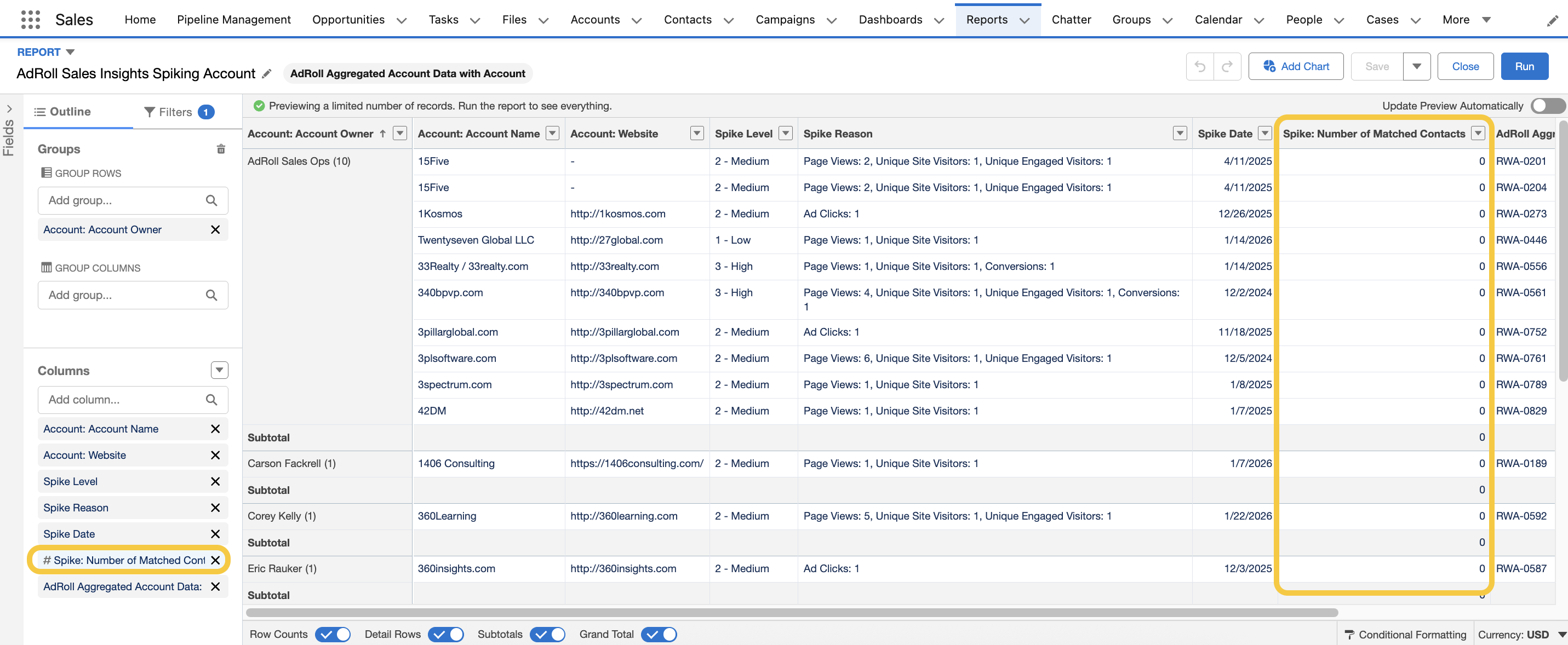
Task: Remove the Spike Level column
Action: pos(215,481)
